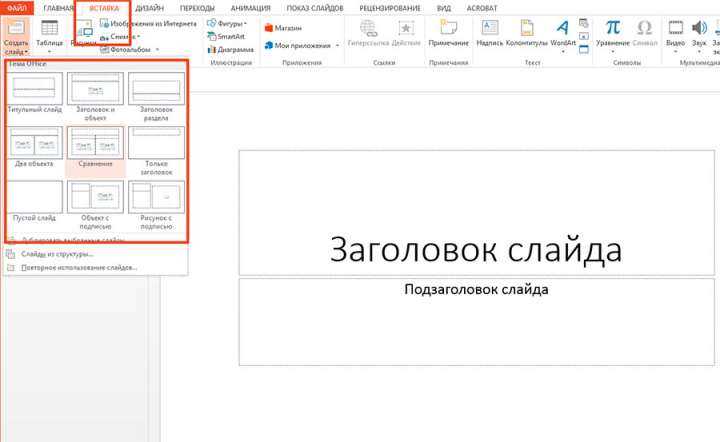Viewport: 720px width, 442px height.
Task: Open the ФАЙЛ (File) tab
Action: coord(17,8)
